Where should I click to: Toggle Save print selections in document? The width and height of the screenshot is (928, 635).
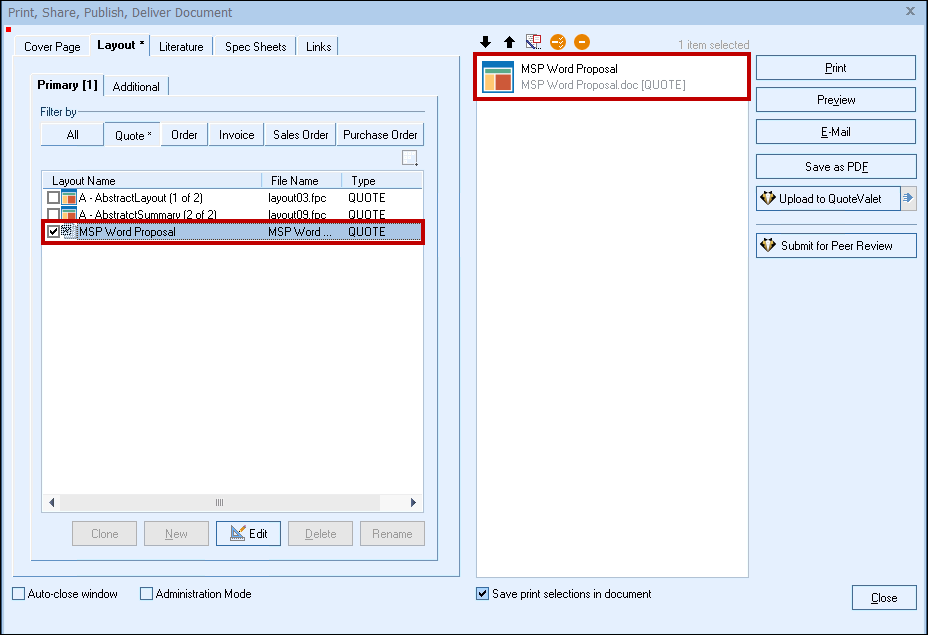(x=484, y=594)
